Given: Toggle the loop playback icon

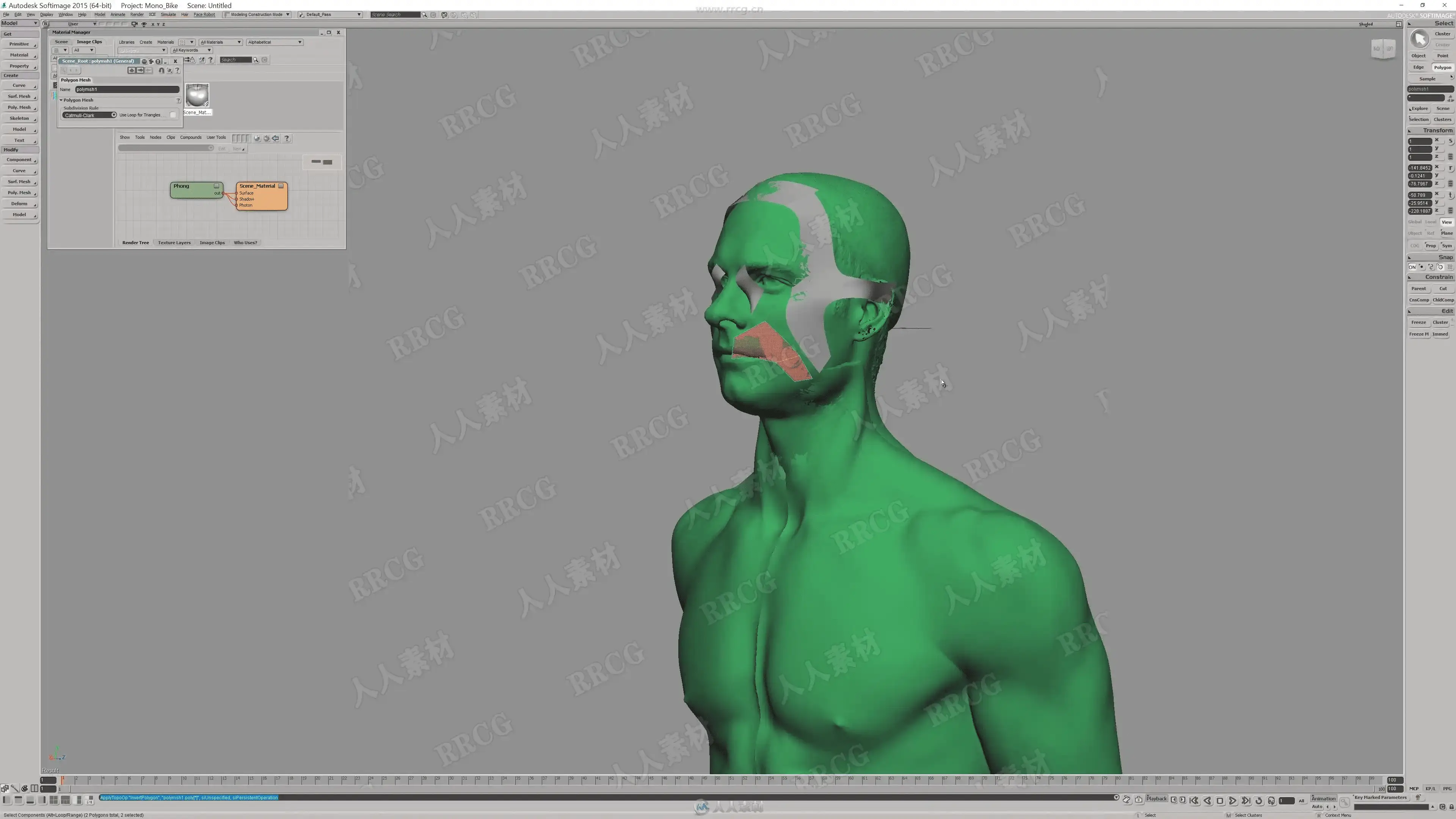Looking at the screenshot, I should coord(1259,800).
